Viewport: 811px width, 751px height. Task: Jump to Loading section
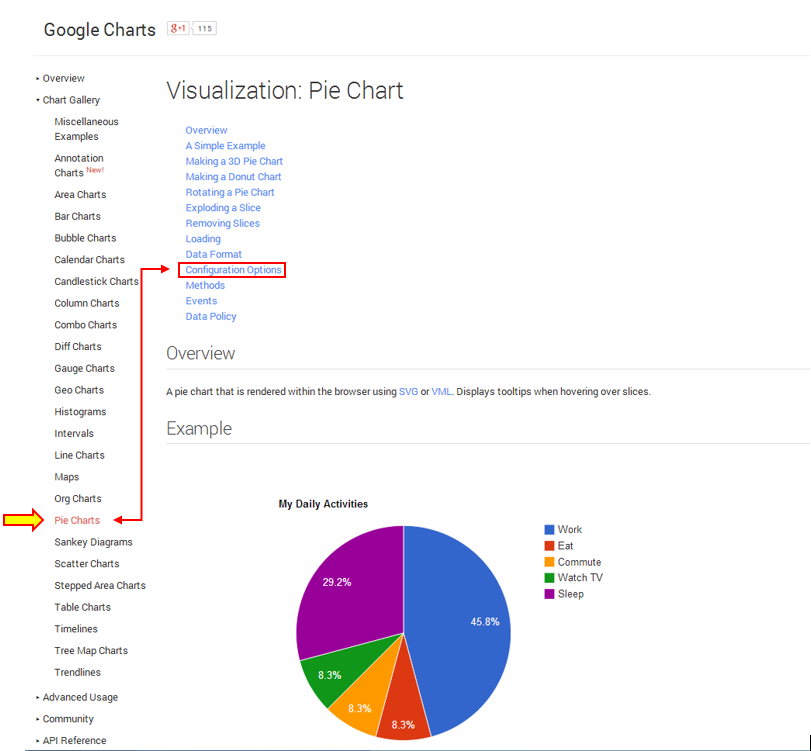pos(203,239)
